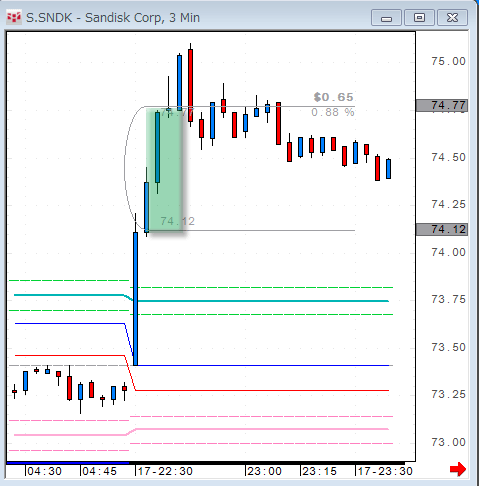
Task: Minimize the S.SNDK chart window
Action: pyautogui.click(x=386, y=18)
